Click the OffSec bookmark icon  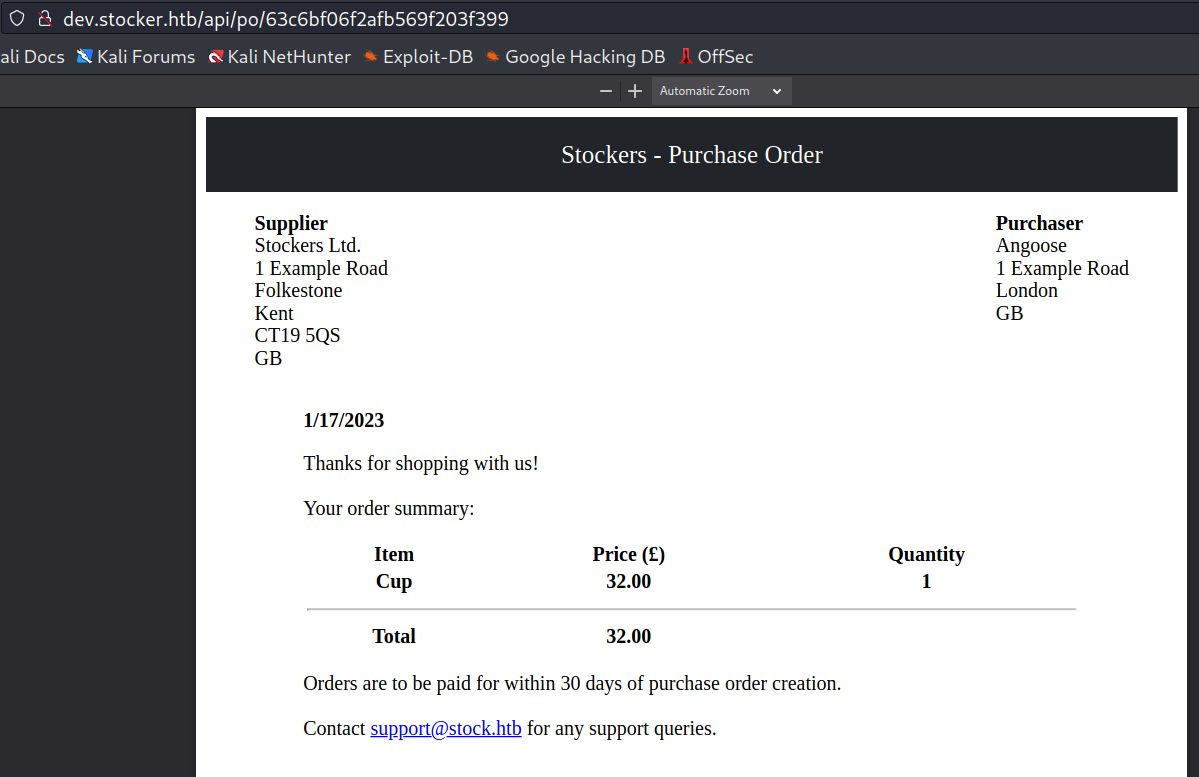(x=686, y=57)
